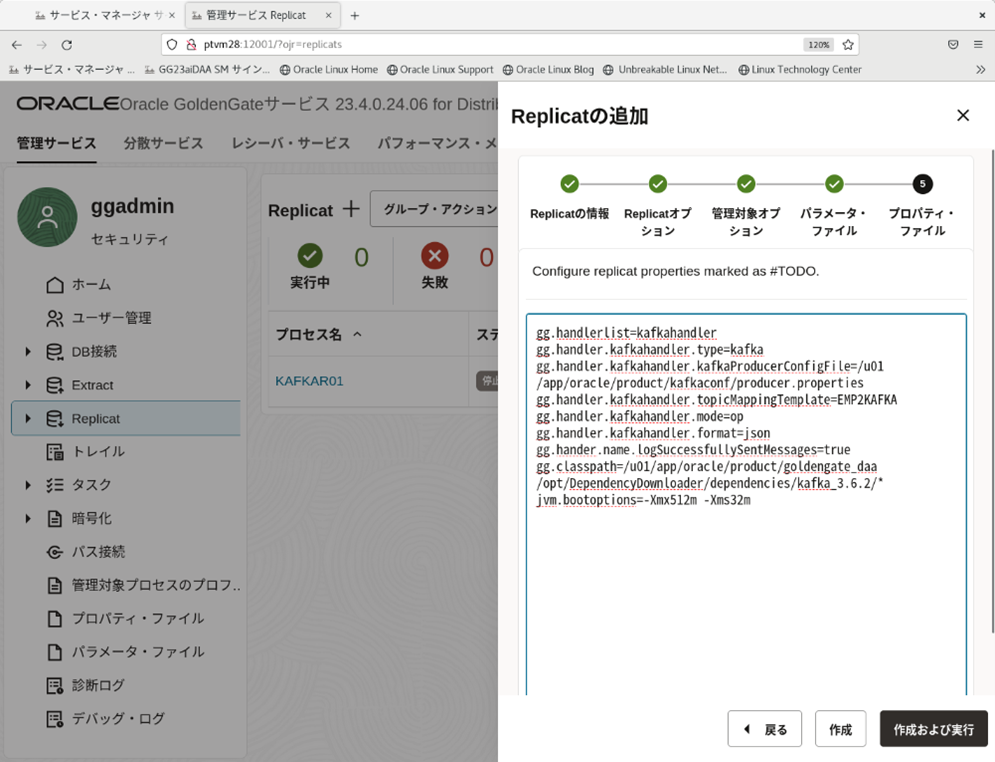Click the 実行中 green status icon
The width and height of the screenshot is (995, 762).
pyautogui.click(x=310, y=256)
